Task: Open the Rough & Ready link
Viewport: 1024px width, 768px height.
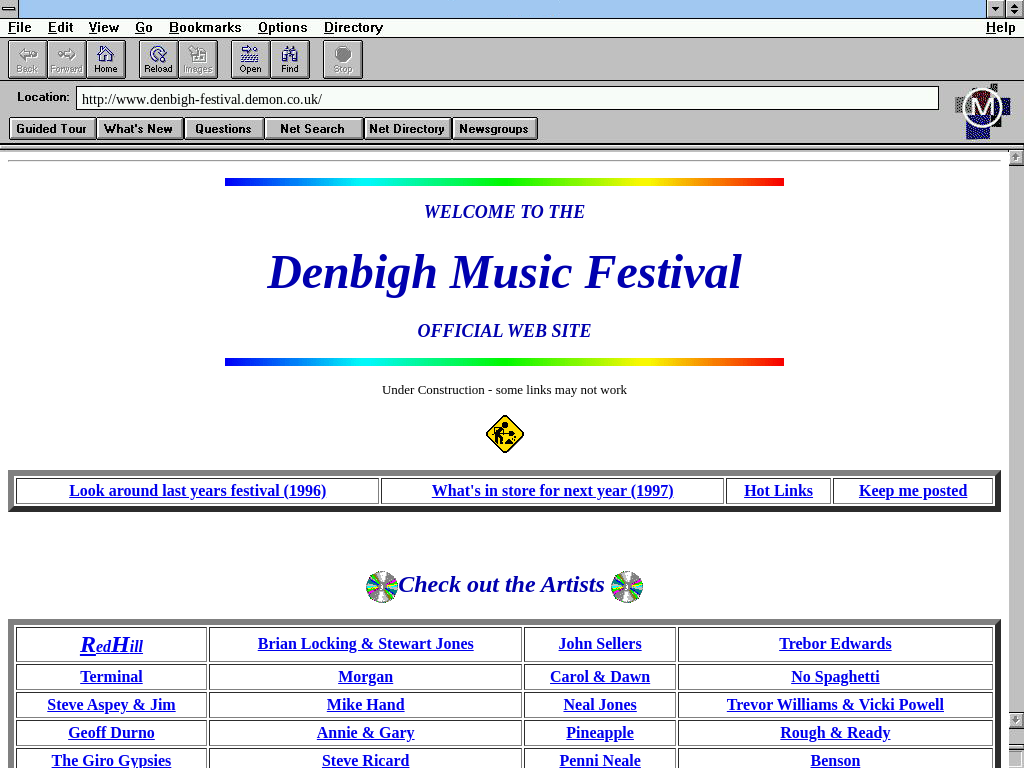Action: [835, 733]
